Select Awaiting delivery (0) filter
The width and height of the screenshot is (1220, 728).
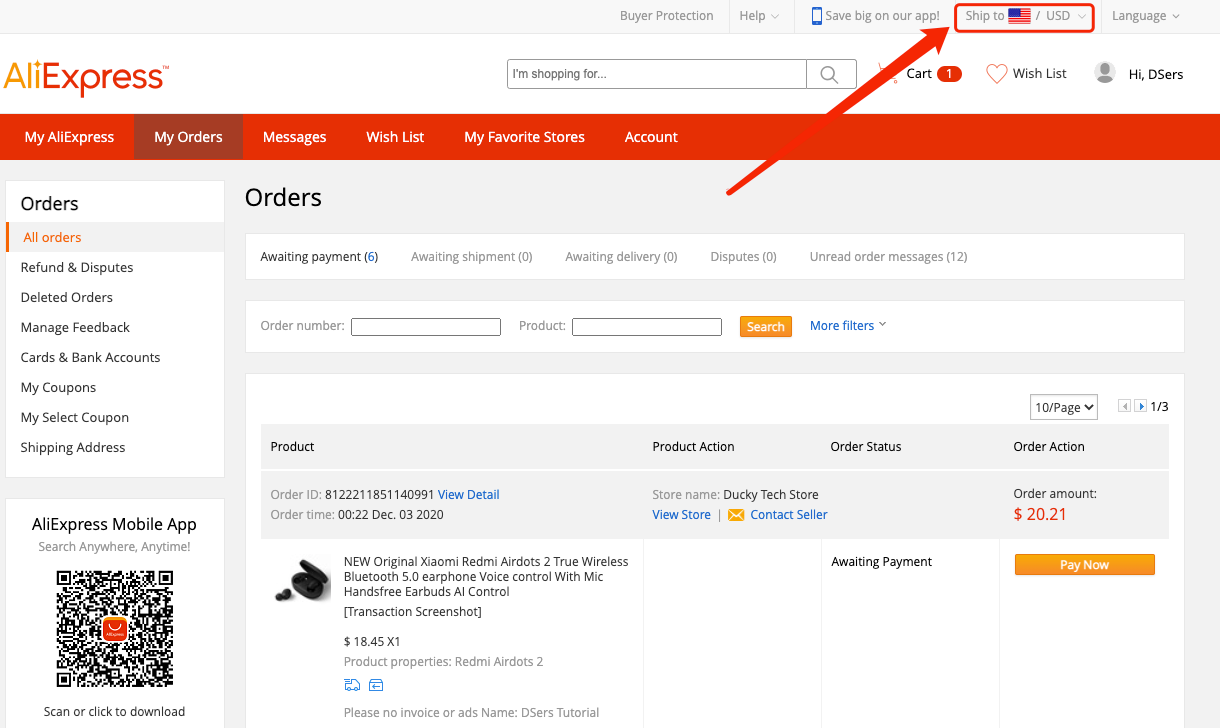(x=621, y=257)
